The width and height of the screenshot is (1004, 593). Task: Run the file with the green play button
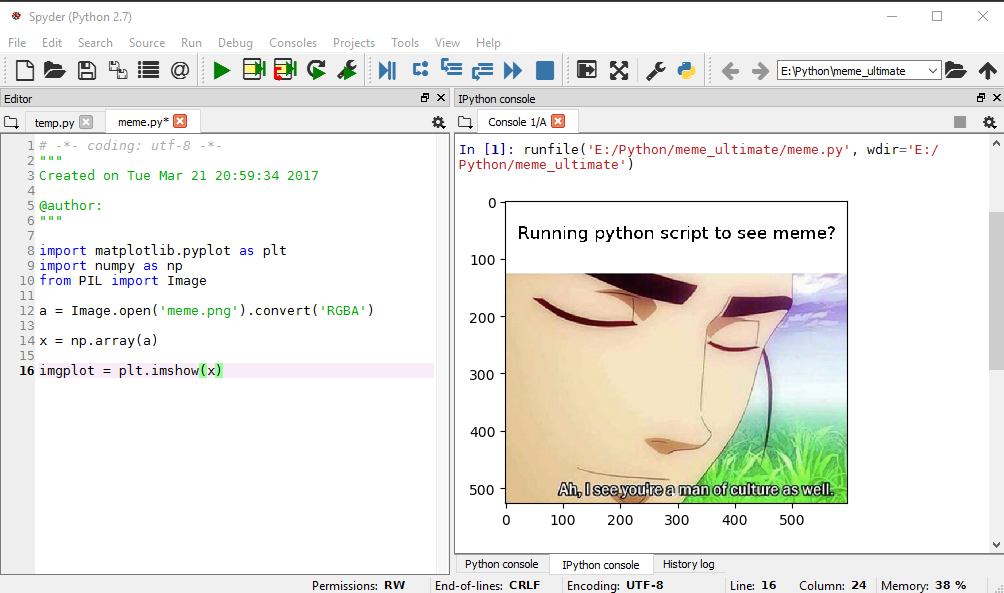[222, 70]
